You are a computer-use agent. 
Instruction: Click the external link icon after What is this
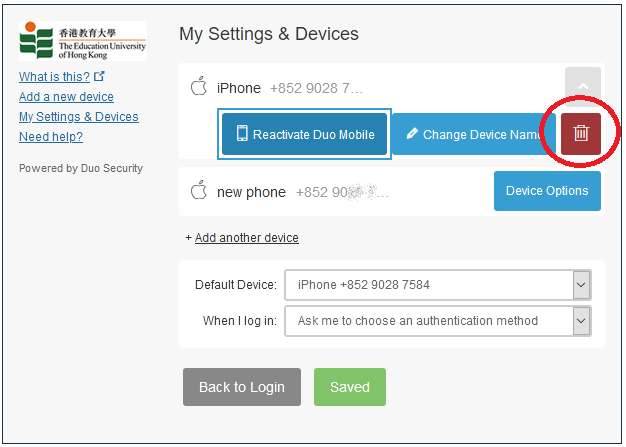(x=99, y=76)
